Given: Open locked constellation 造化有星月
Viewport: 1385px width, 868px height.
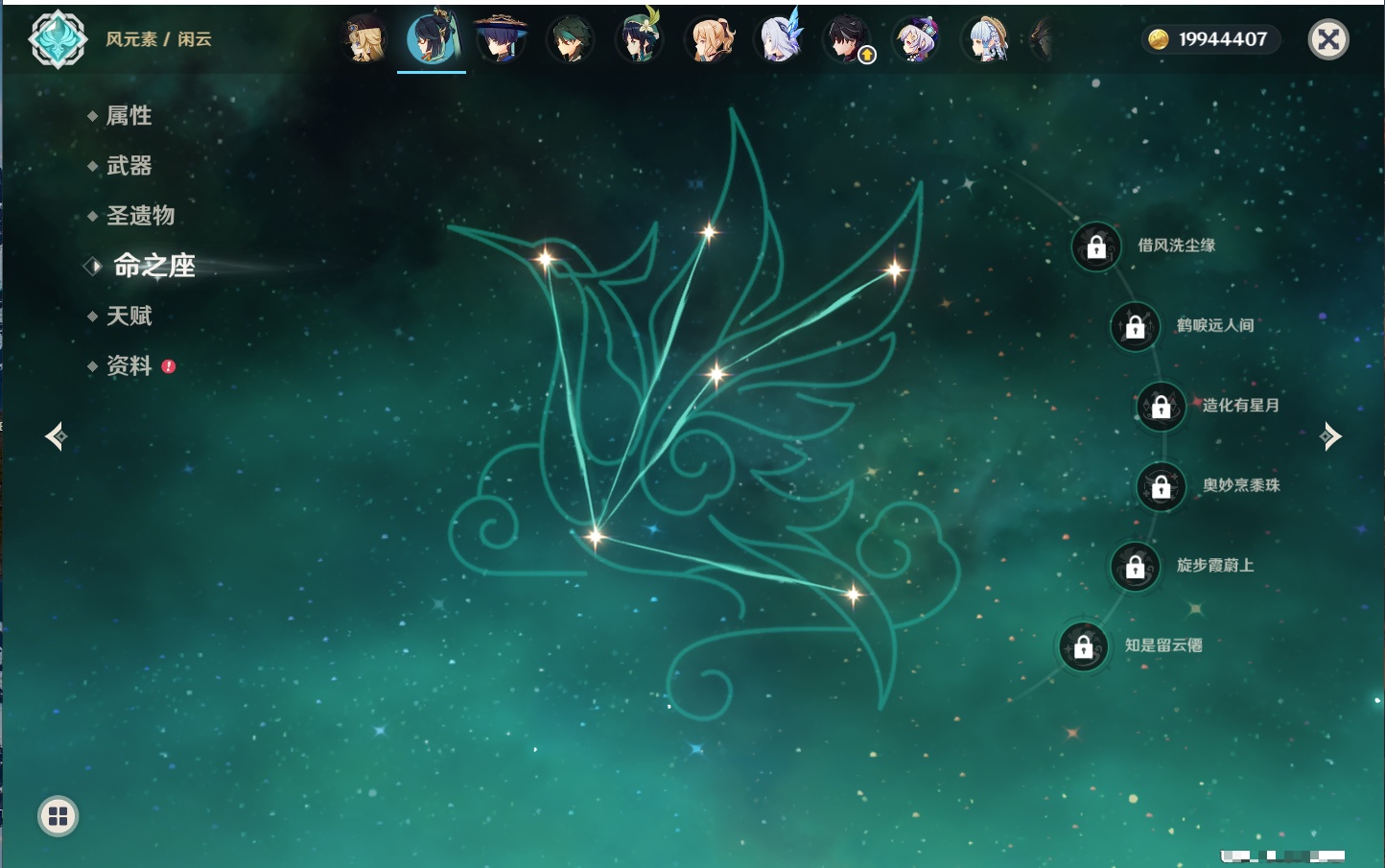Looking at the screenshot, I should [1162, 407].
